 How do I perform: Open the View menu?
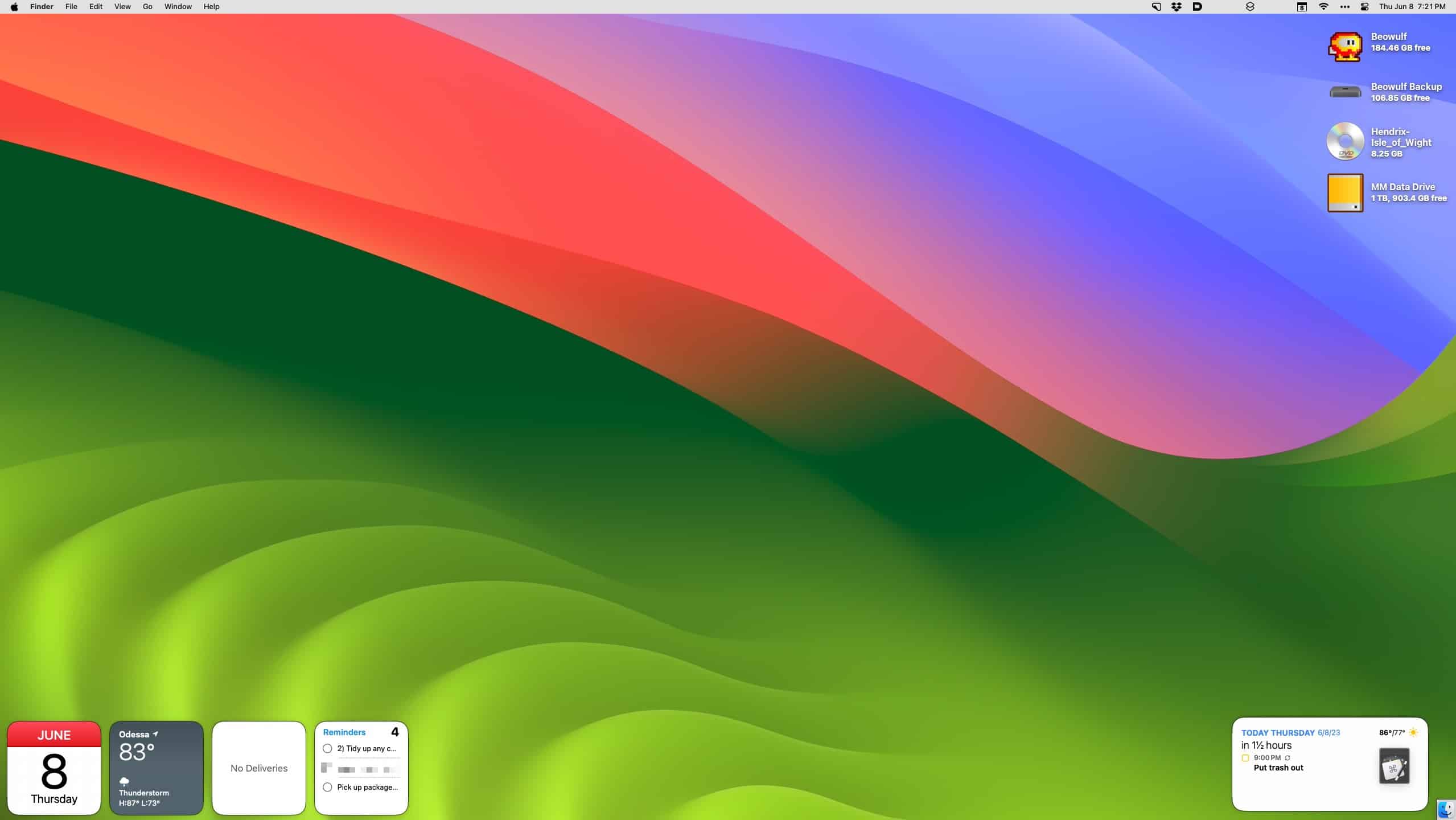point(122,7)
